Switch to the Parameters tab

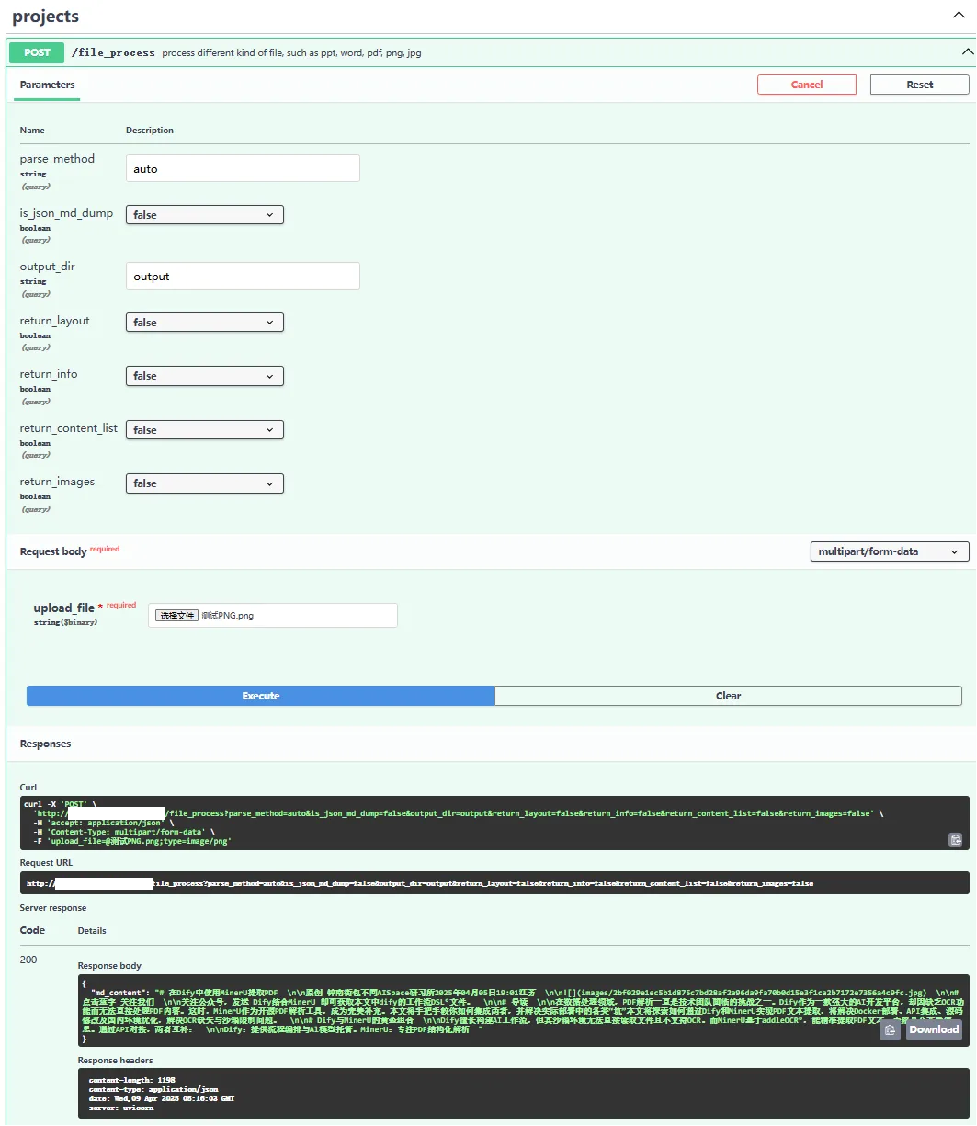47,85
